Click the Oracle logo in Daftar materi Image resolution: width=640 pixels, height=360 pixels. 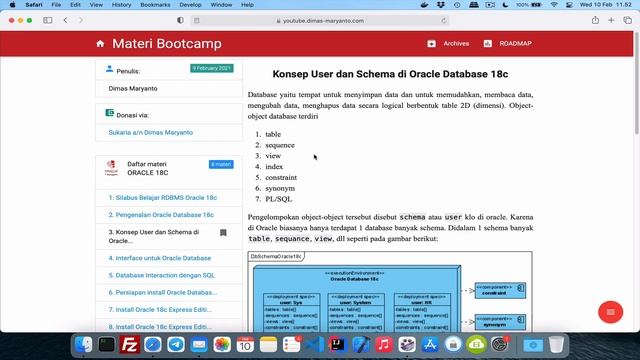pyautogui.click(x=111, y=168)
